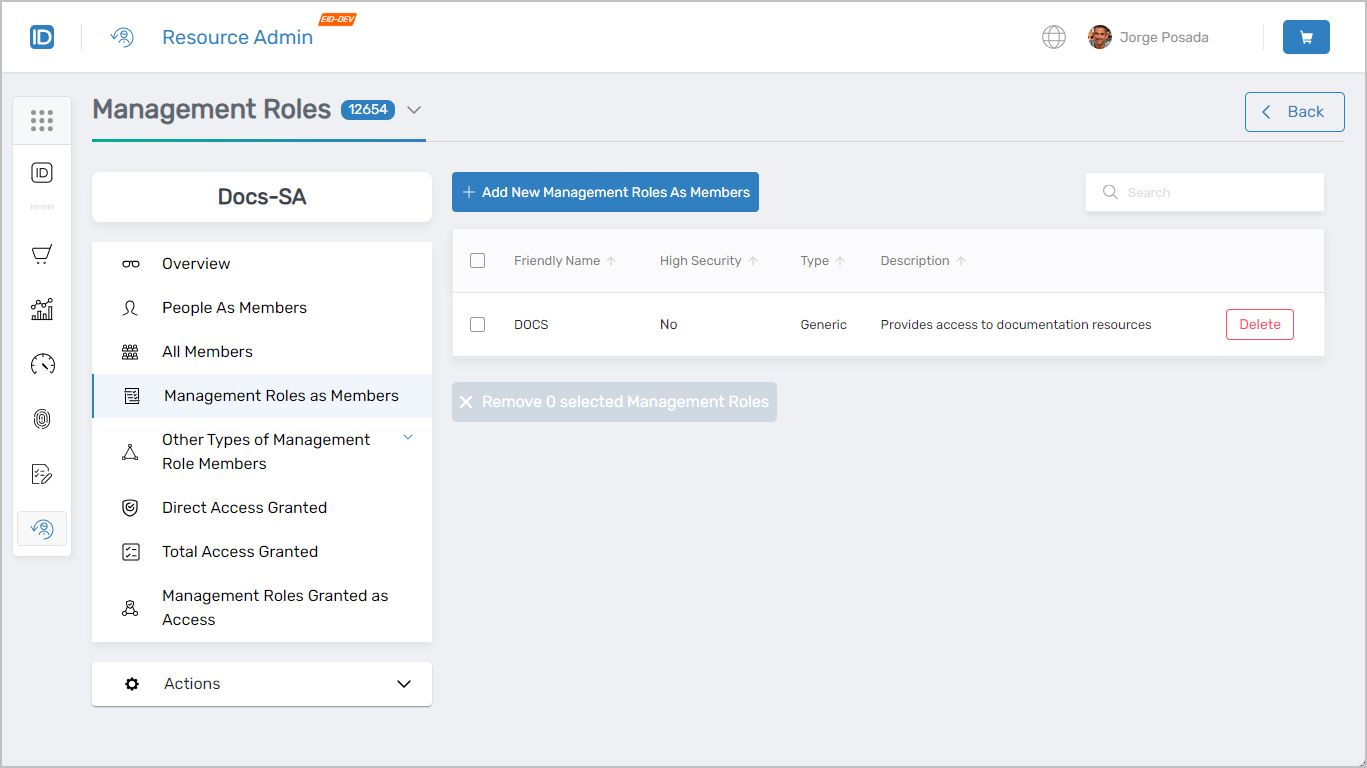Select the analytics chart icon in the sidebar
The height and width of the screenshot is (768, 1367).
pyautogui.click(x=41, y=309)
